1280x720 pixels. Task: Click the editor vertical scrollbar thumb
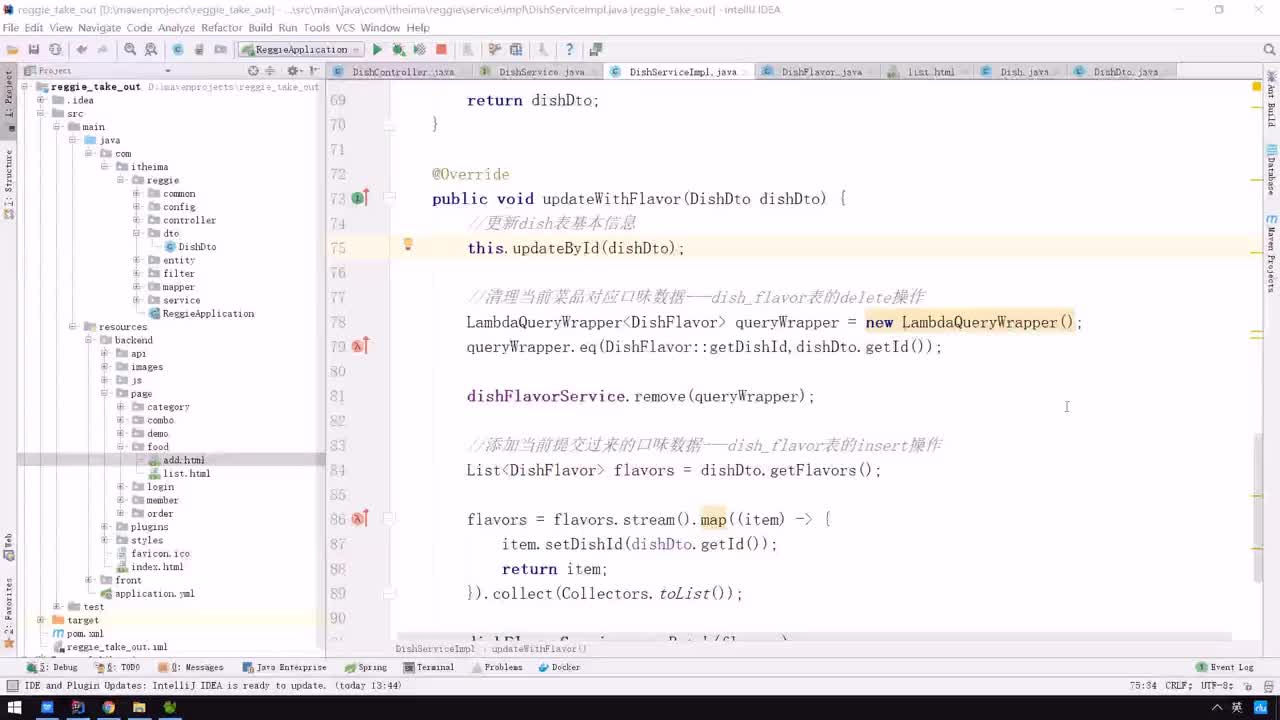1258,510
